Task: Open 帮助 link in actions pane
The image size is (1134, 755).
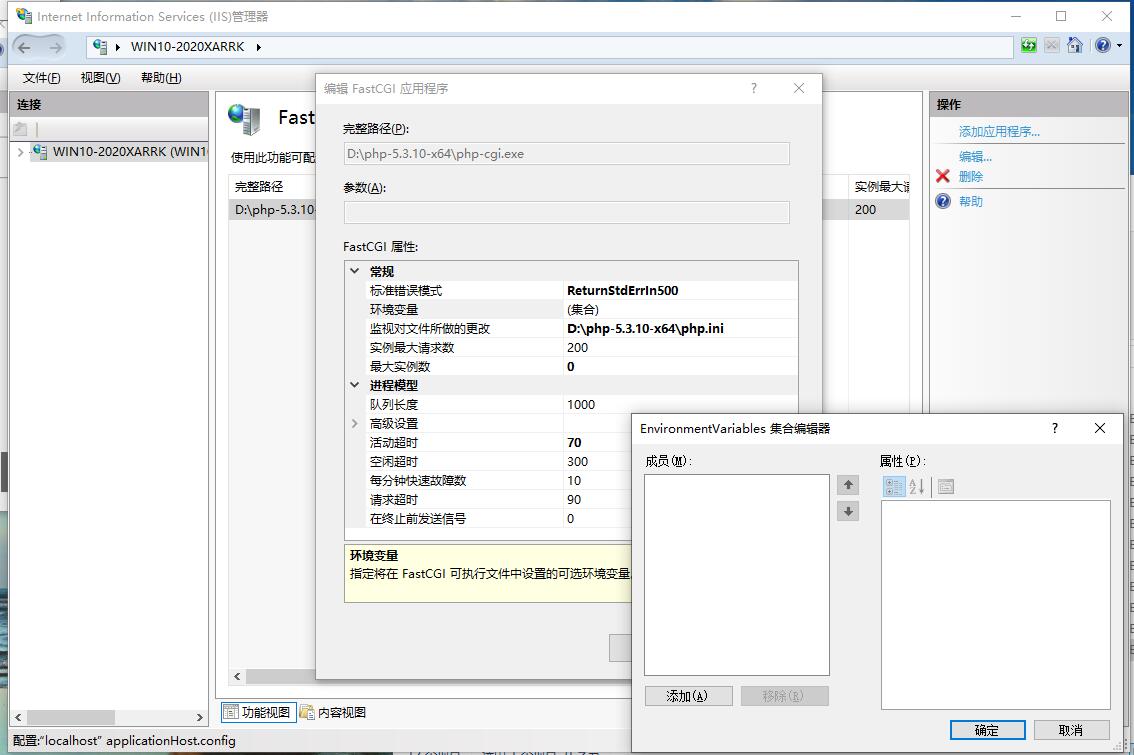Action: coord(971,202)
